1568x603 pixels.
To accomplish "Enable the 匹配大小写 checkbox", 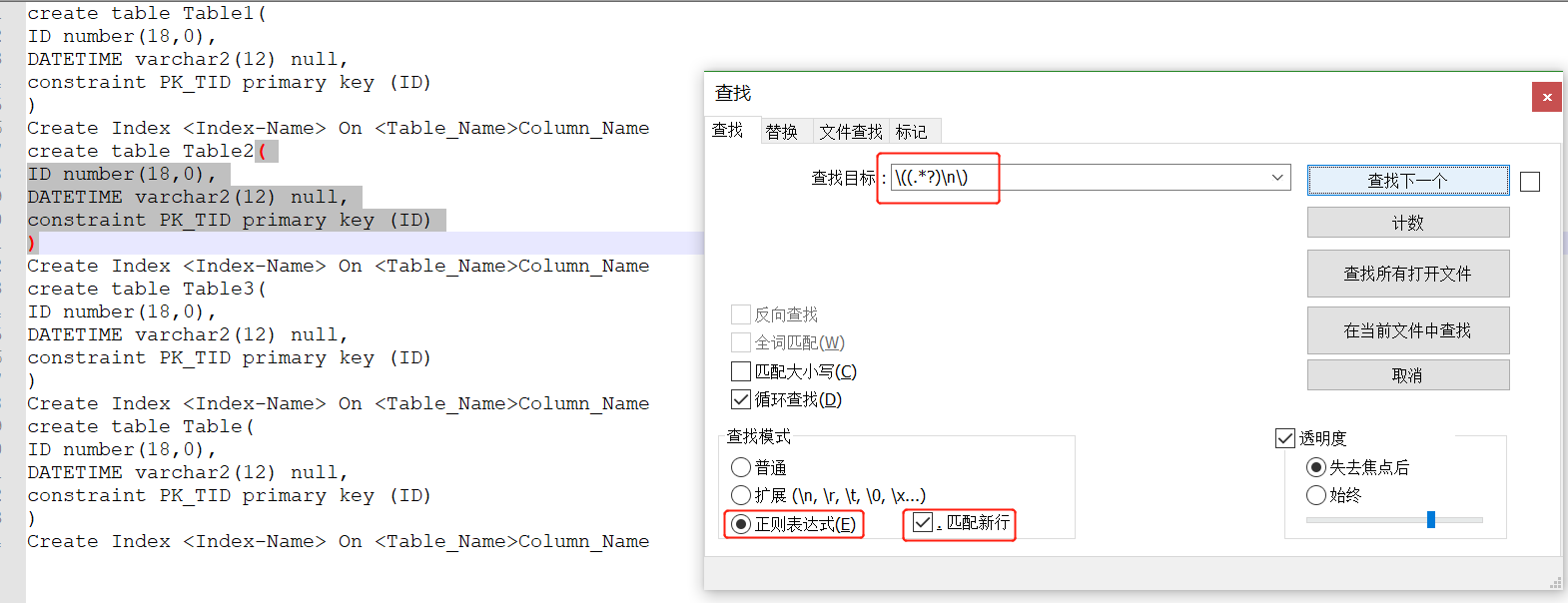I will tap(741, 371).
